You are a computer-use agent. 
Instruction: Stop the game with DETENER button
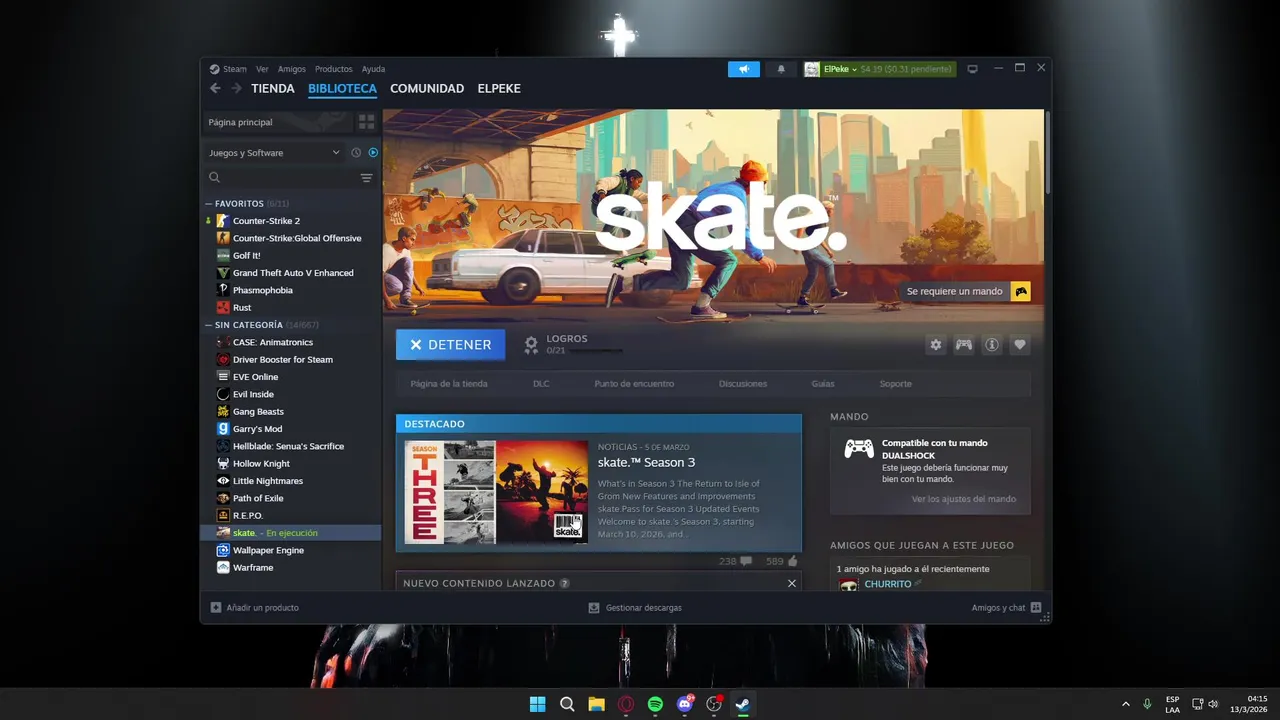pos(450,344)
